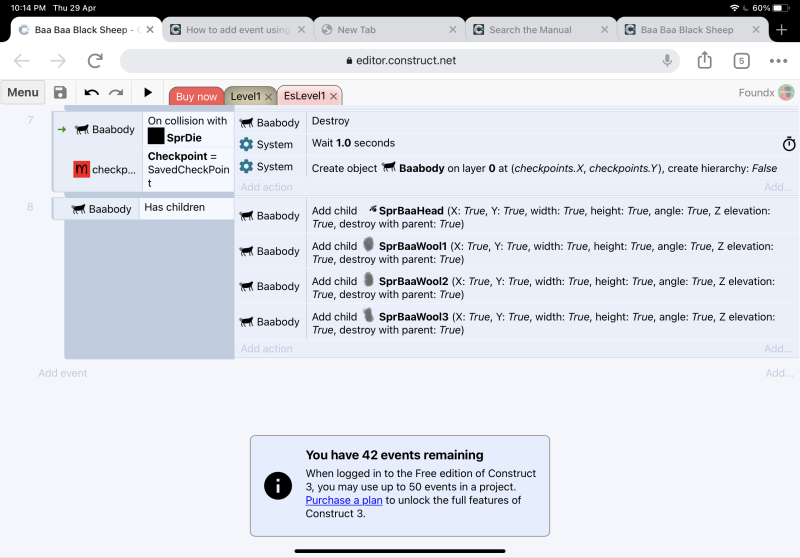Tap the microphone voice search icon
This screenshot has width=800, height=558.
[667, 61]
